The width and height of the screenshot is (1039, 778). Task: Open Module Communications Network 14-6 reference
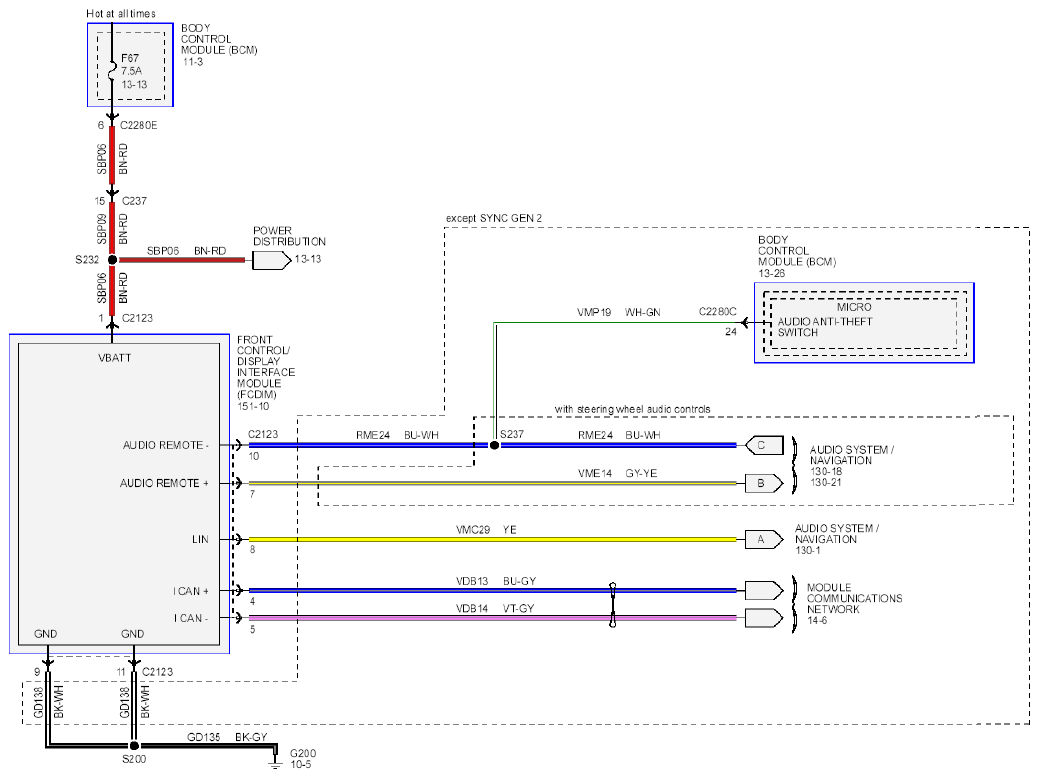(854, 604)
